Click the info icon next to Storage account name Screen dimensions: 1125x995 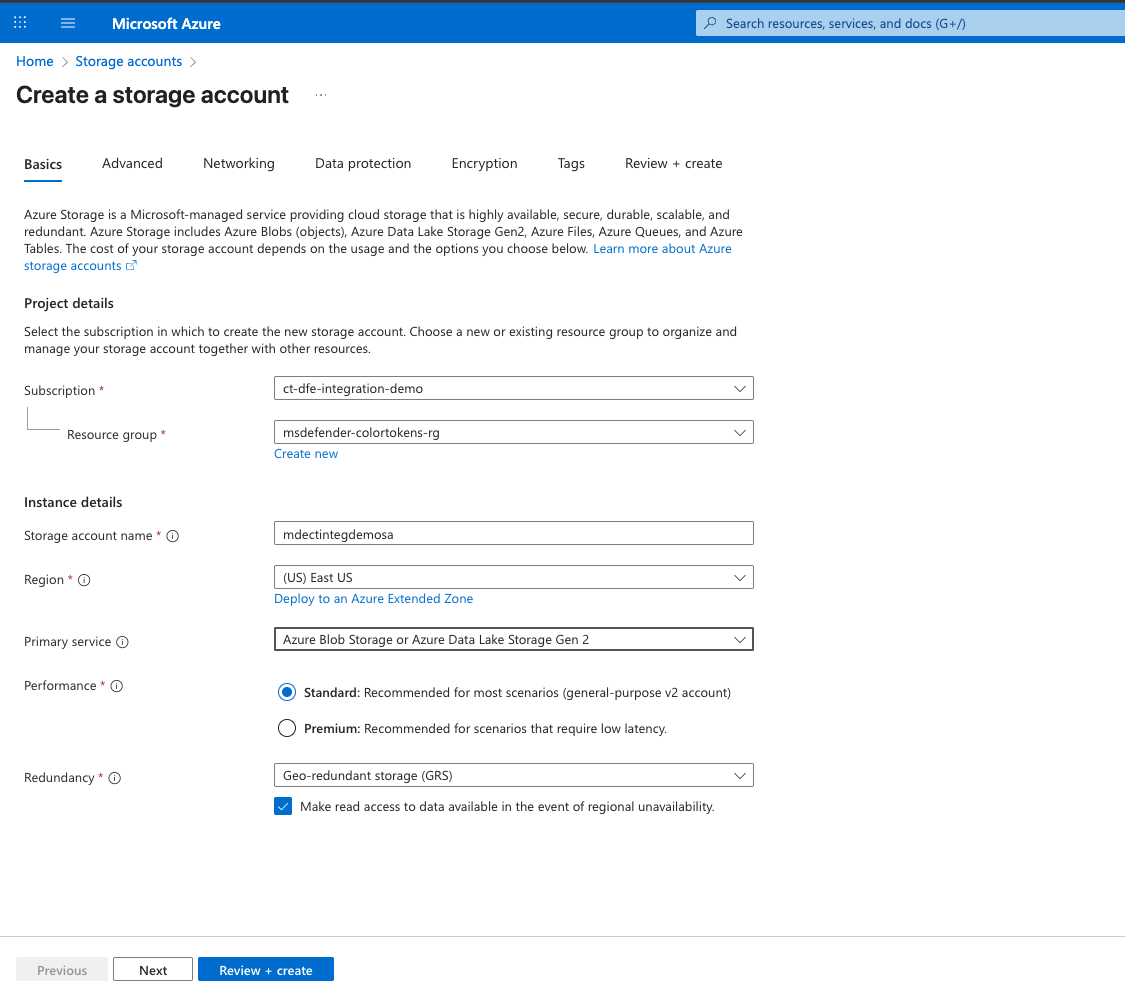coord(173,536)
